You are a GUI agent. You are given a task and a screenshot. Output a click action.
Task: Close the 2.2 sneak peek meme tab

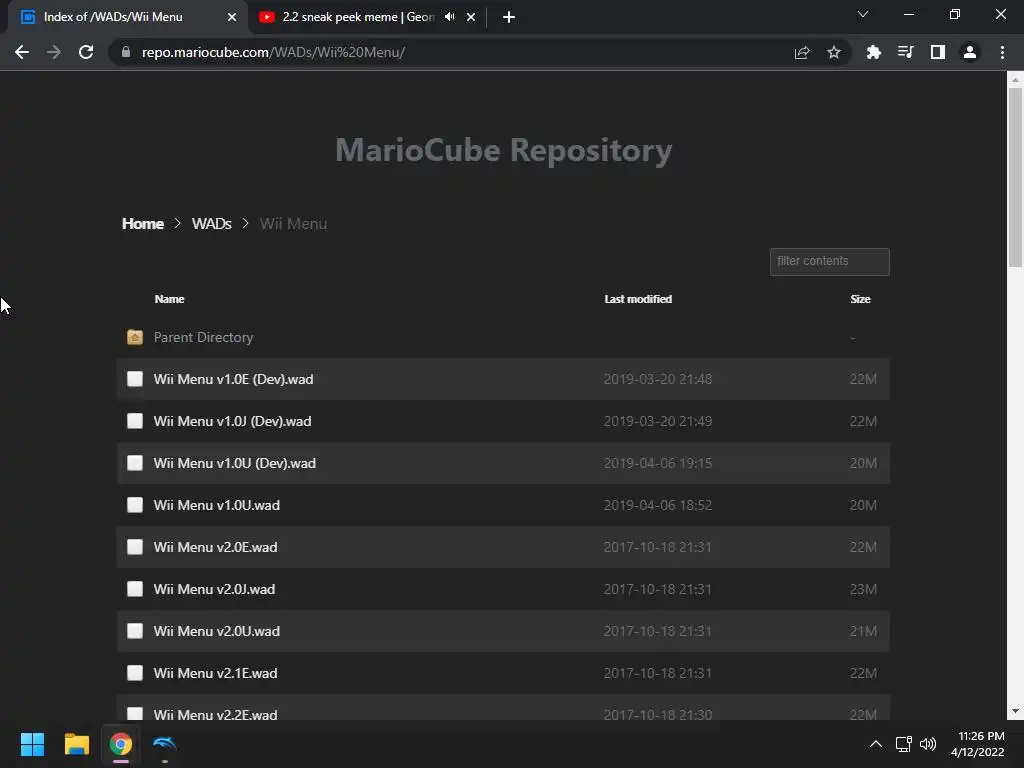coord(471,17)
